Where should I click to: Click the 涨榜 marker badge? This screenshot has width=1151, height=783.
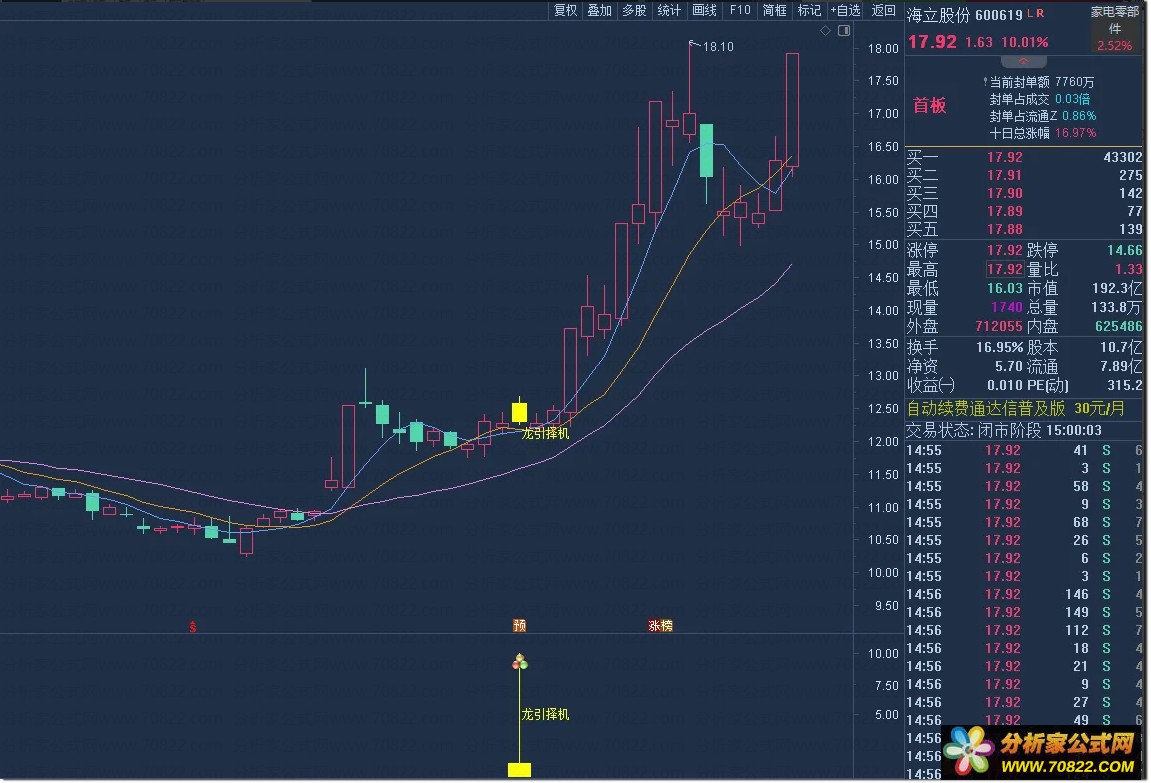click(660, 625)
